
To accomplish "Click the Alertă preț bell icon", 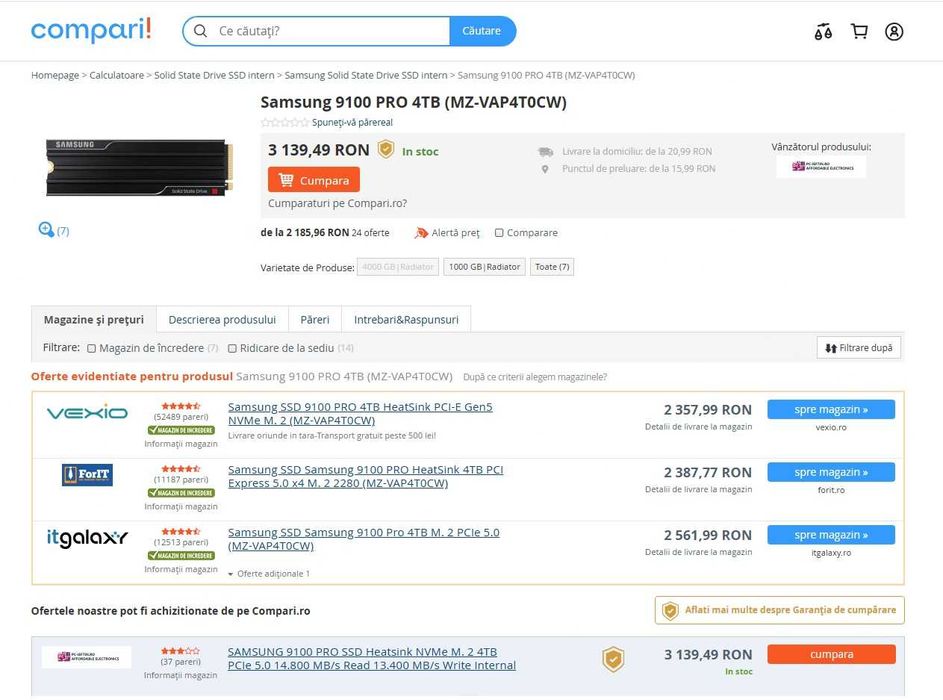I will [421, 233].
